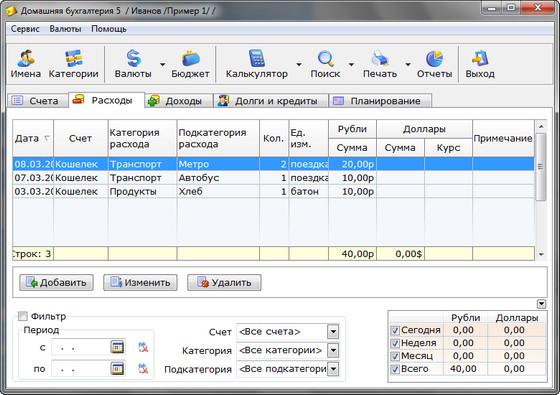560x395 pixels.
Task: Click the Валюты dollar-sign toolbar icon
Action: point(133,64)
